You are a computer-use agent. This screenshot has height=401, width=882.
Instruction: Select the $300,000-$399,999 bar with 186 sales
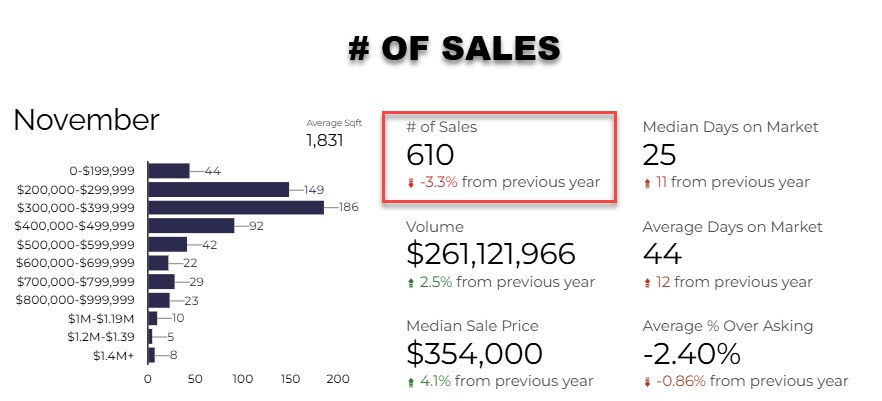(x=236, y=208)
